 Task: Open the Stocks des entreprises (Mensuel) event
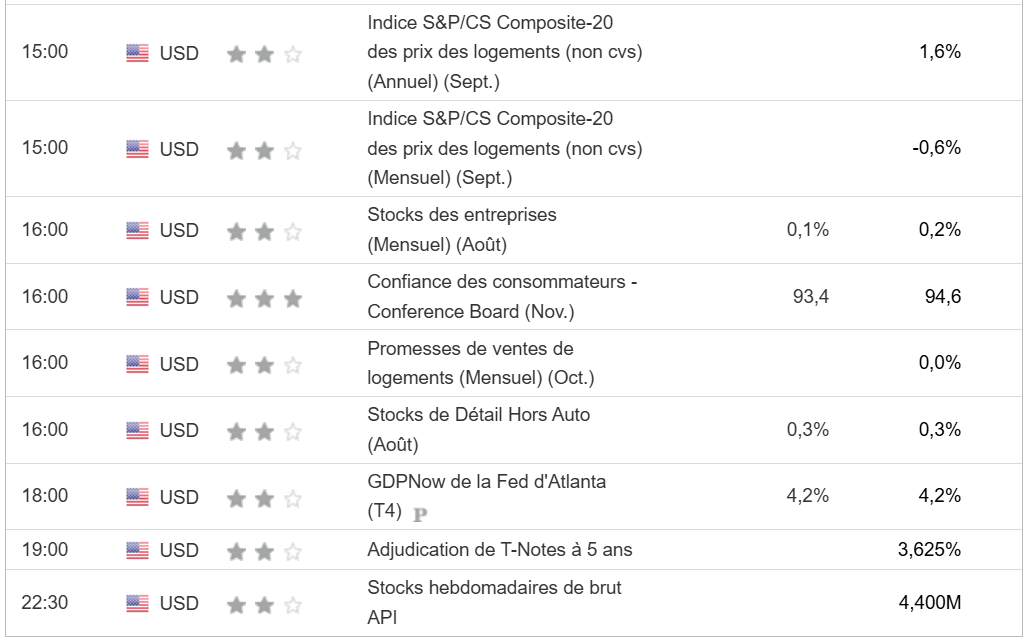pyautogui.click(x=461, y=230)
